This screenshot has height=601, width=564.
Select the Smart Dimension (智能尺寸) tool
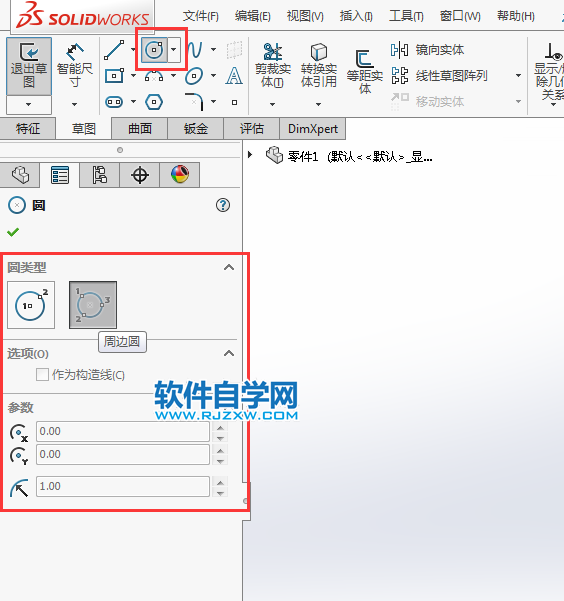pos(74,66)
